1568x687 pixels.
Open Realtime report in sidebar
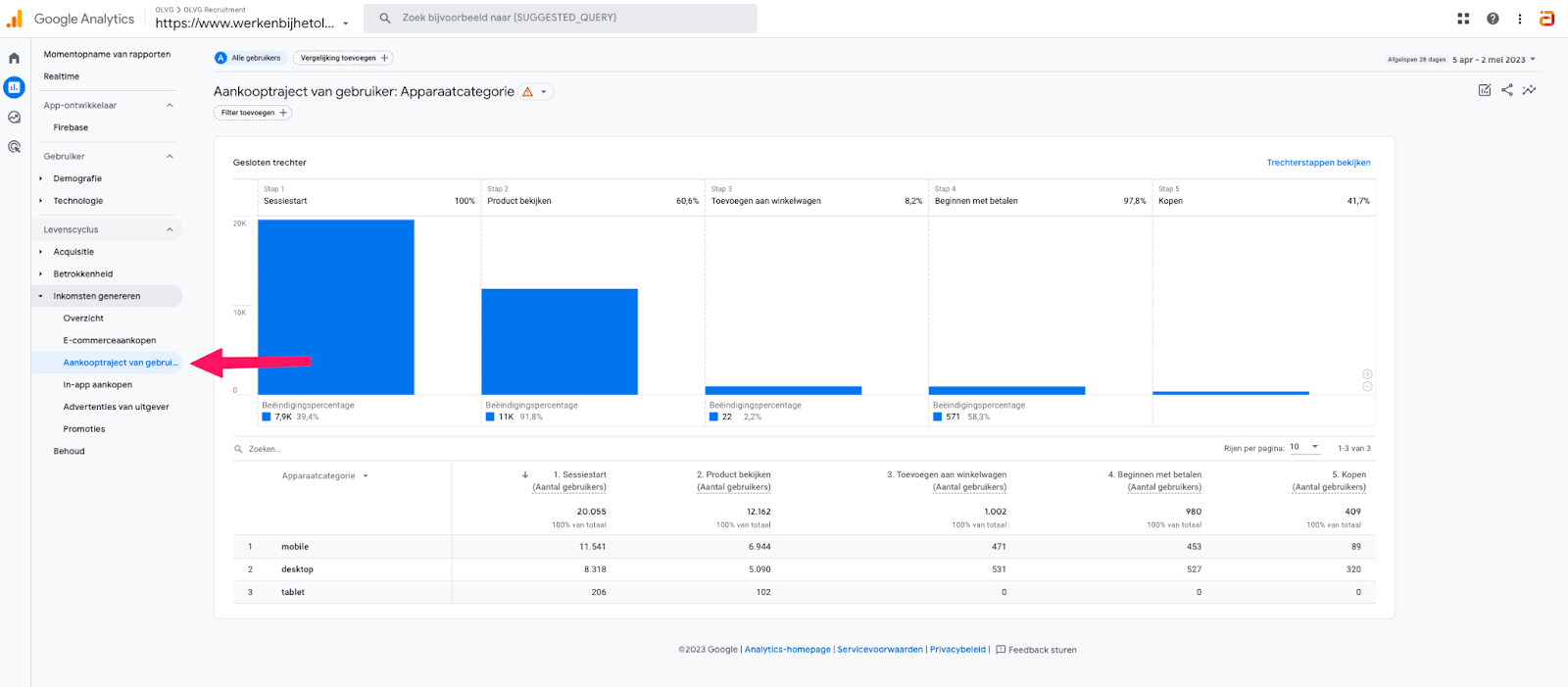[x=62, y=76]
